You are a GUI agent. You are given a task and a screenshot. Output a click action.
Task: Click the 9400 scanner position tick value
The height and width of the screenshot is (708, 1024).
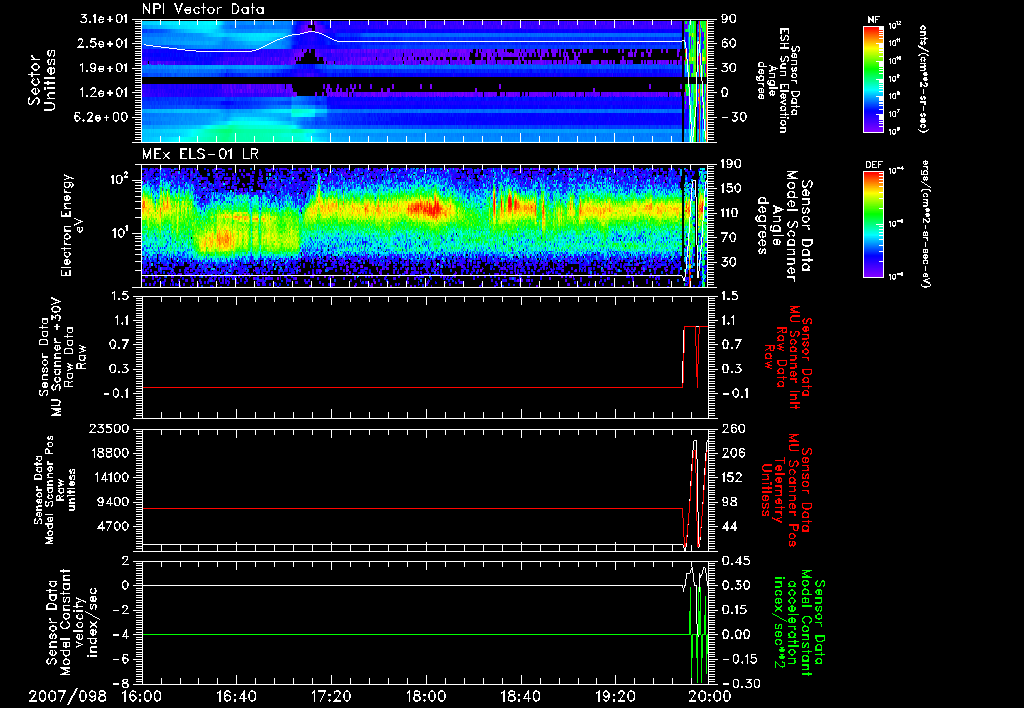tap(112, 502)
